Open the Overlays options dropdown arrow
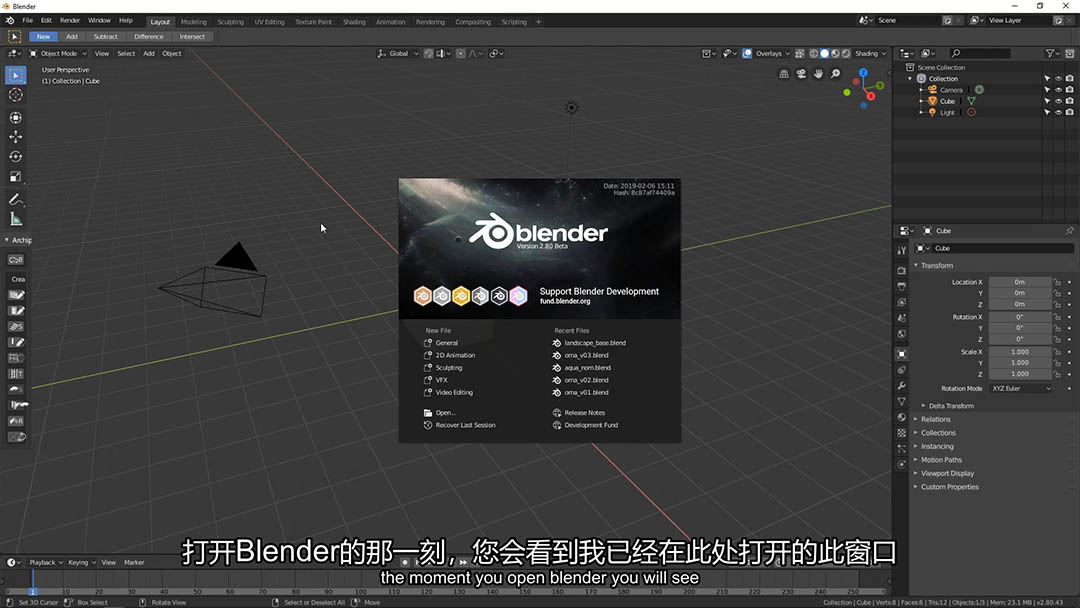The width and height of the screenshot is (1080, 608). [x=787, y=53]
